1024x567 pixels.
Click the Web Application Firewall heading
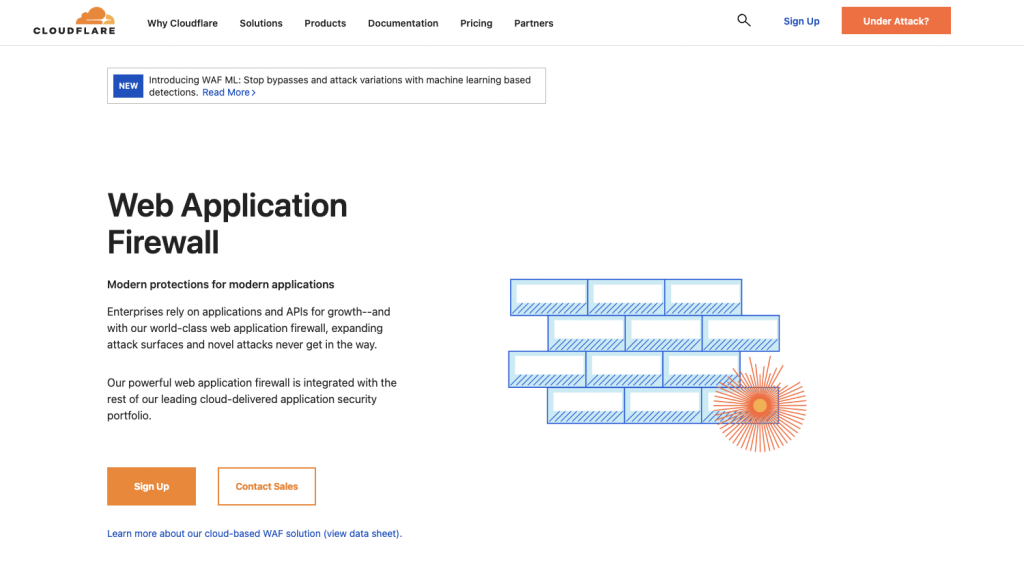[227, 223]
